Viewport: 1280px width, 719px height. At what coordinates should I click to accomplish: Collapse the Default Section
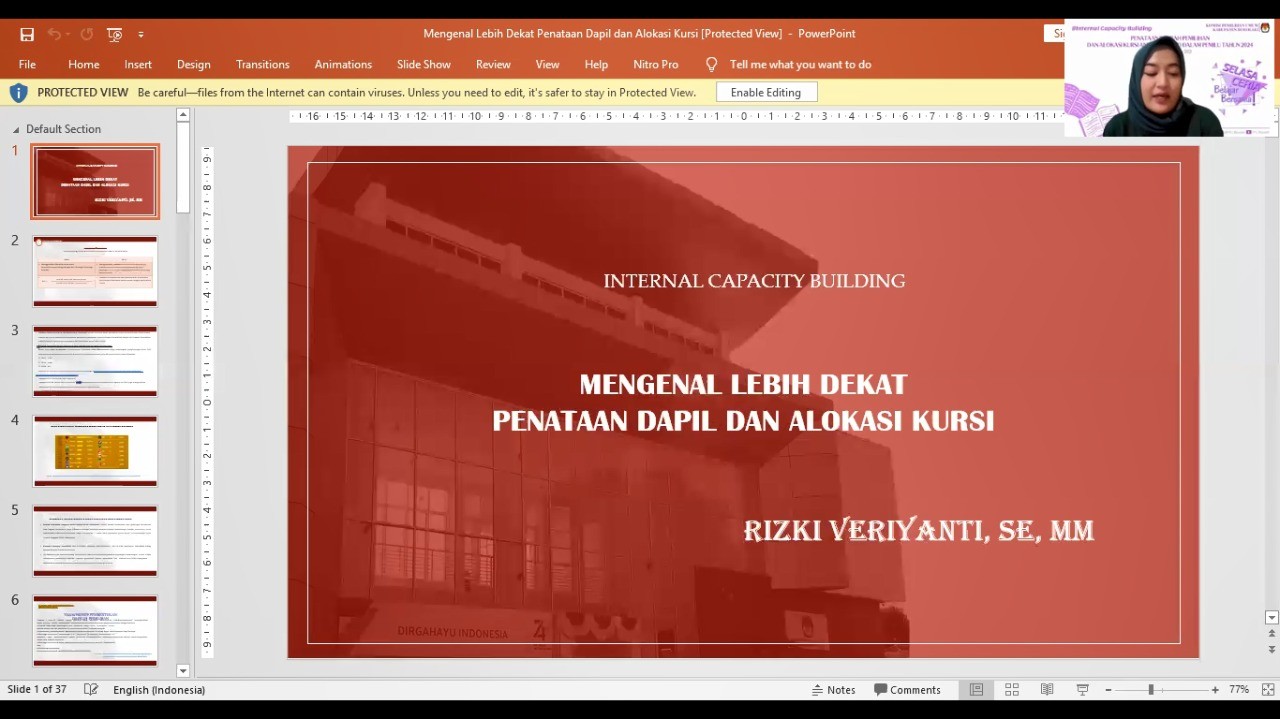pyautogui.click(x=15, y=130)
